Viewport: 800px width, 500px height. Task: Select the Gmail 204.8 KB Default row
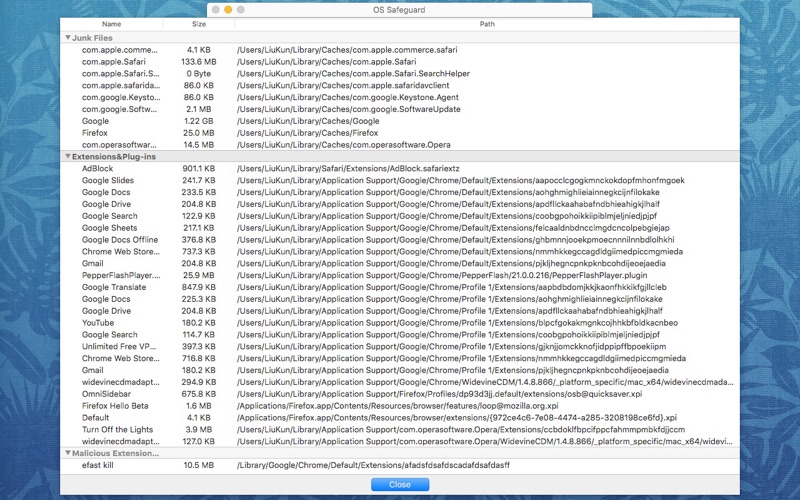pyautogui.click(x=399, y=263)
